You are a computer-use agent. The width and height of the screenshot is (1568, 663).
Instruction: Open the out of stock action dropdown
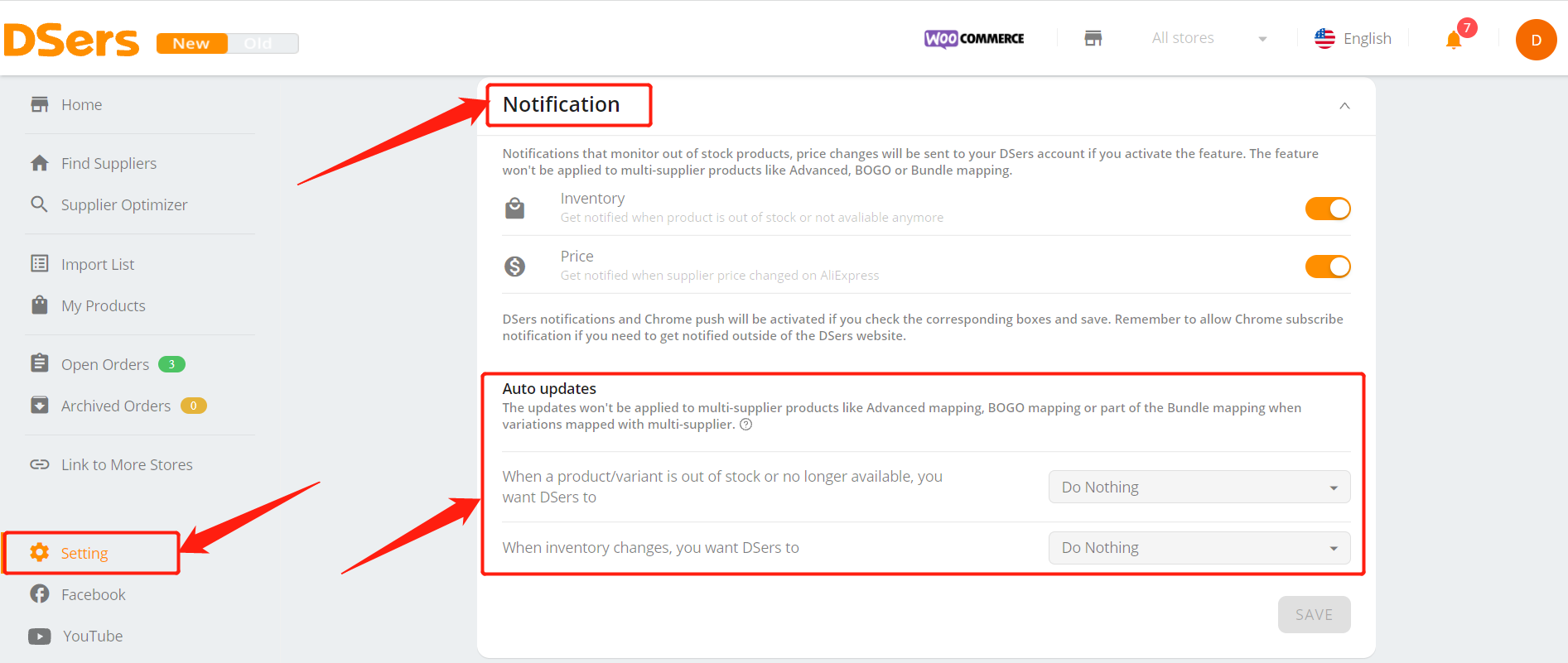click(1199, 487)
